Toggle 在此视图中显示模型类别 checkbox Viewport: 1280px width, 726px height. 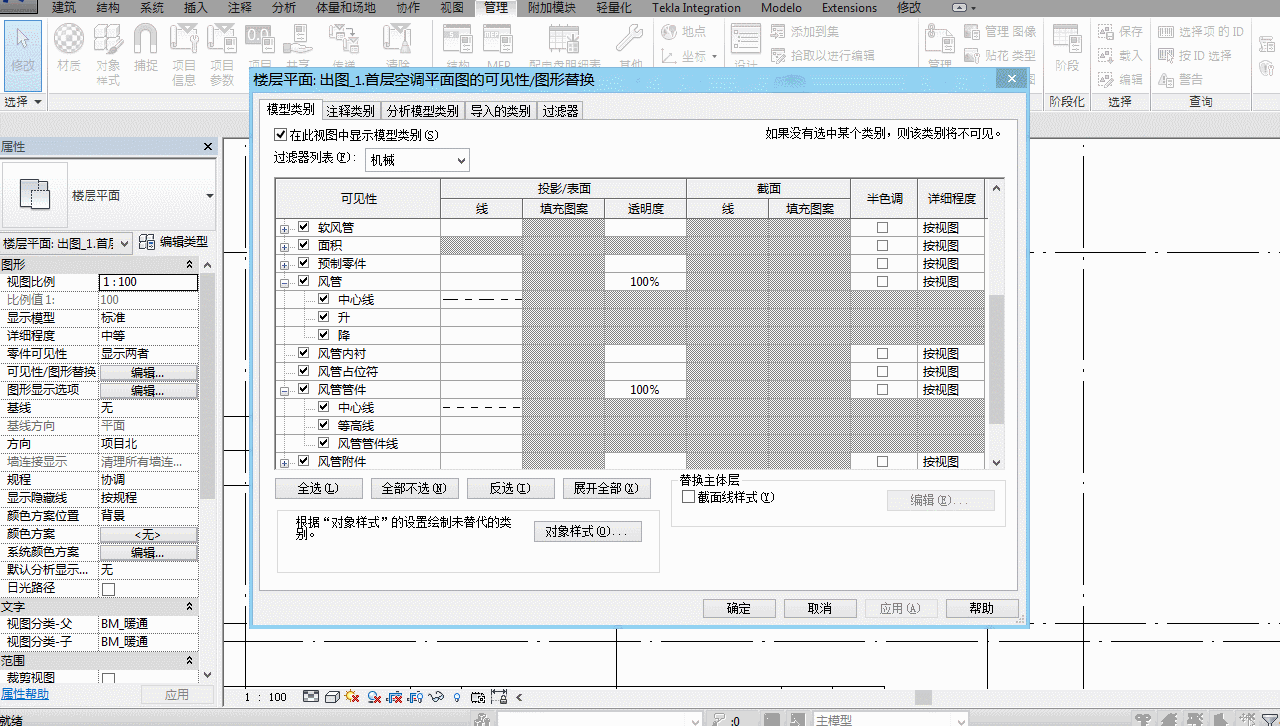280,134
